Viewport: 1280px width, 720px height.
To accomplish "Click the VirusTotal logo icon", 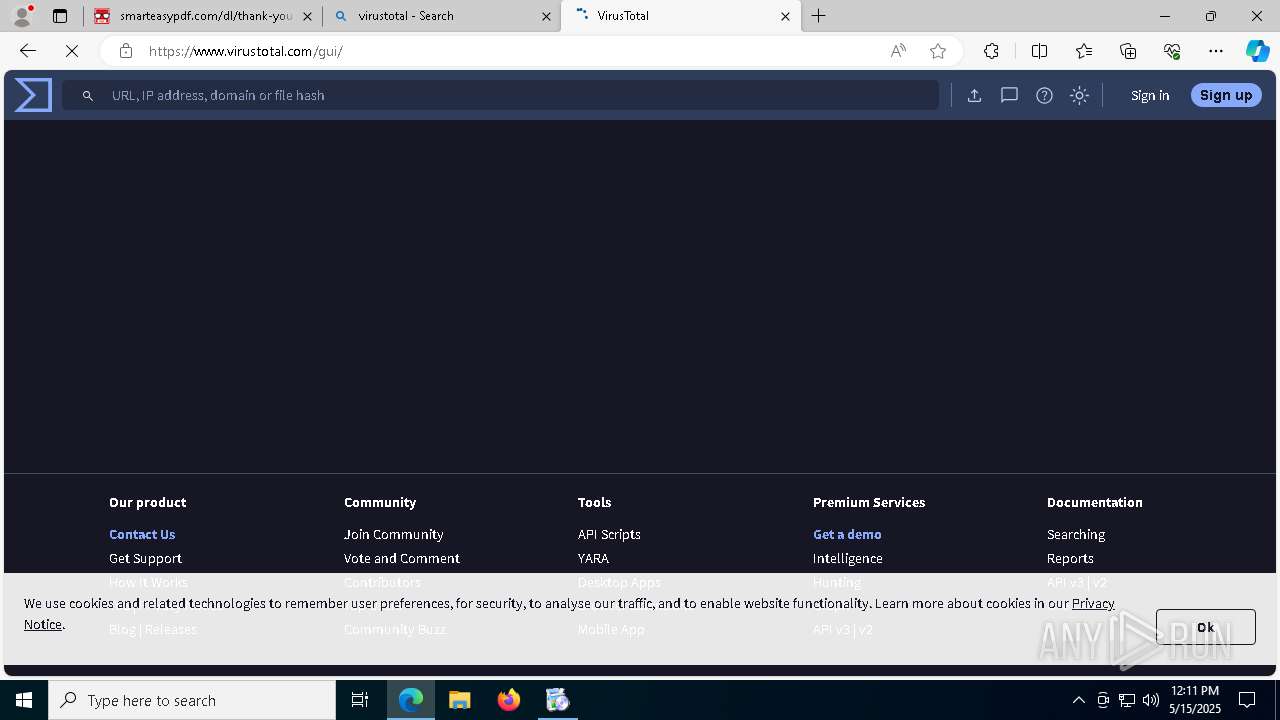I will click(33, 95).
